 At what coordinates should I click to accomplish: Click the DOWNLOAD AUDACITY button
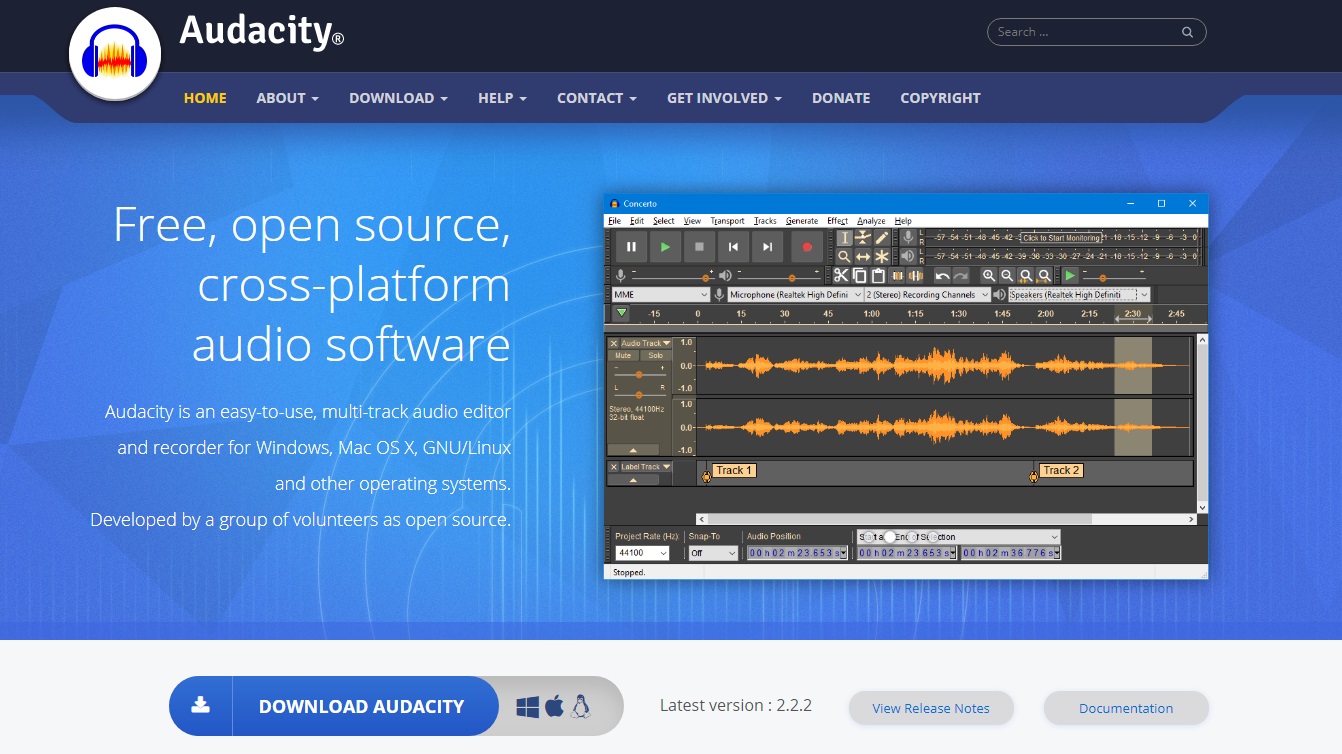[x=361, y=706]
